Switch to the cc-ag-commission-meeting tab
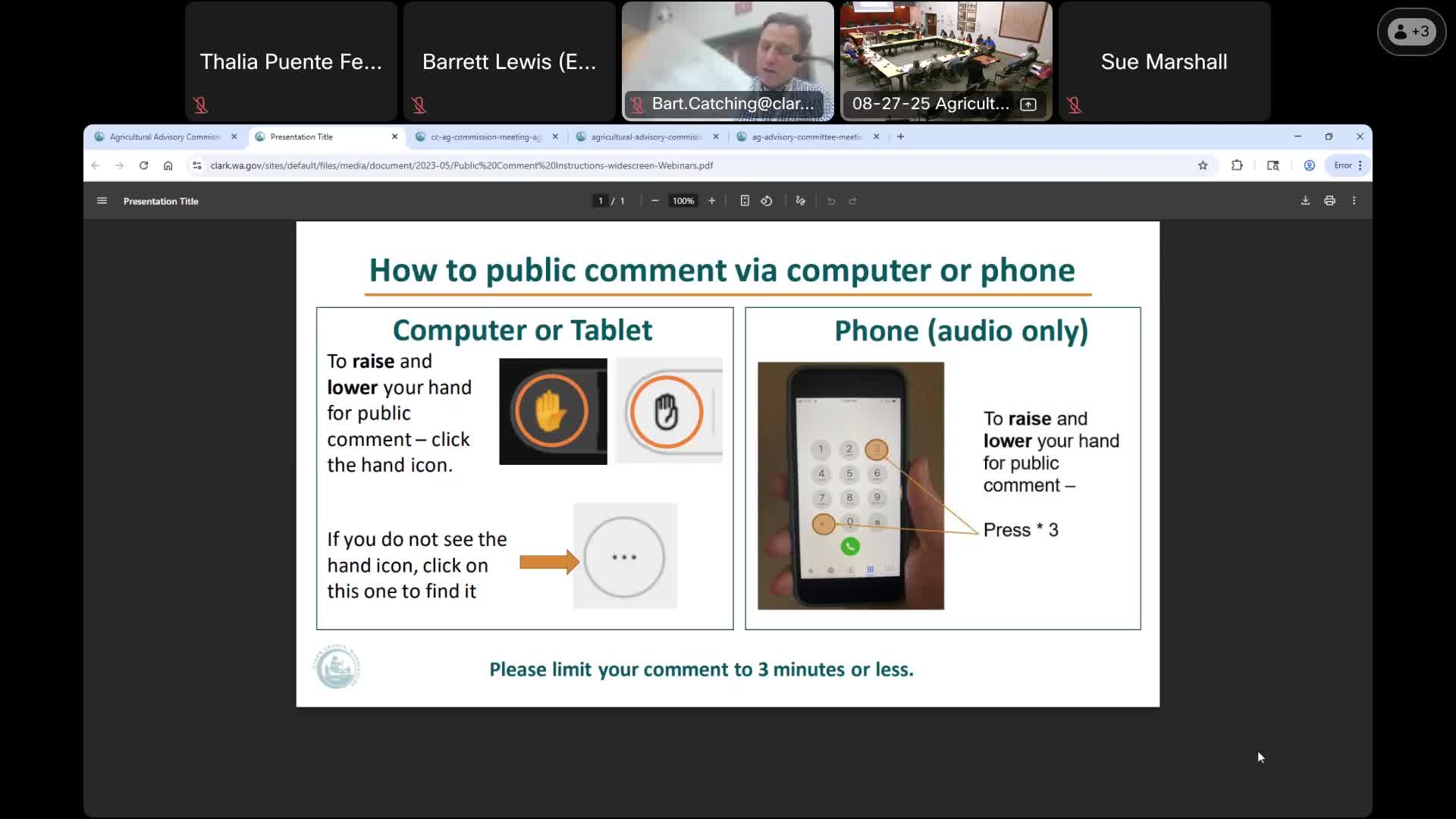1456x819 pixels. tap(485, 137)
